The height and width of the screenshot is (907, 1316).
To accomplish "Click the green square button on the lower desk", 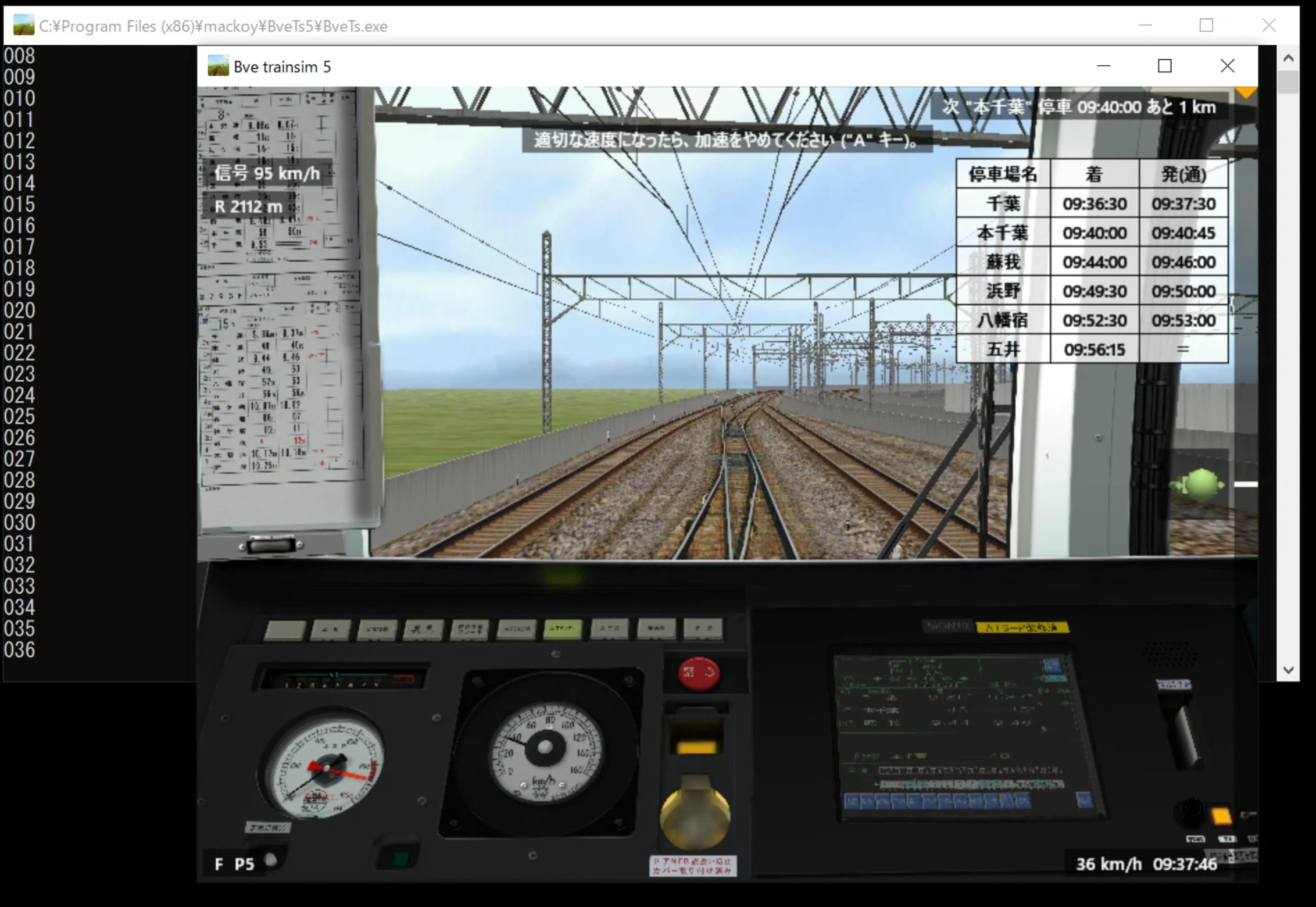I will pyautogui.click(x=400, y=858).
